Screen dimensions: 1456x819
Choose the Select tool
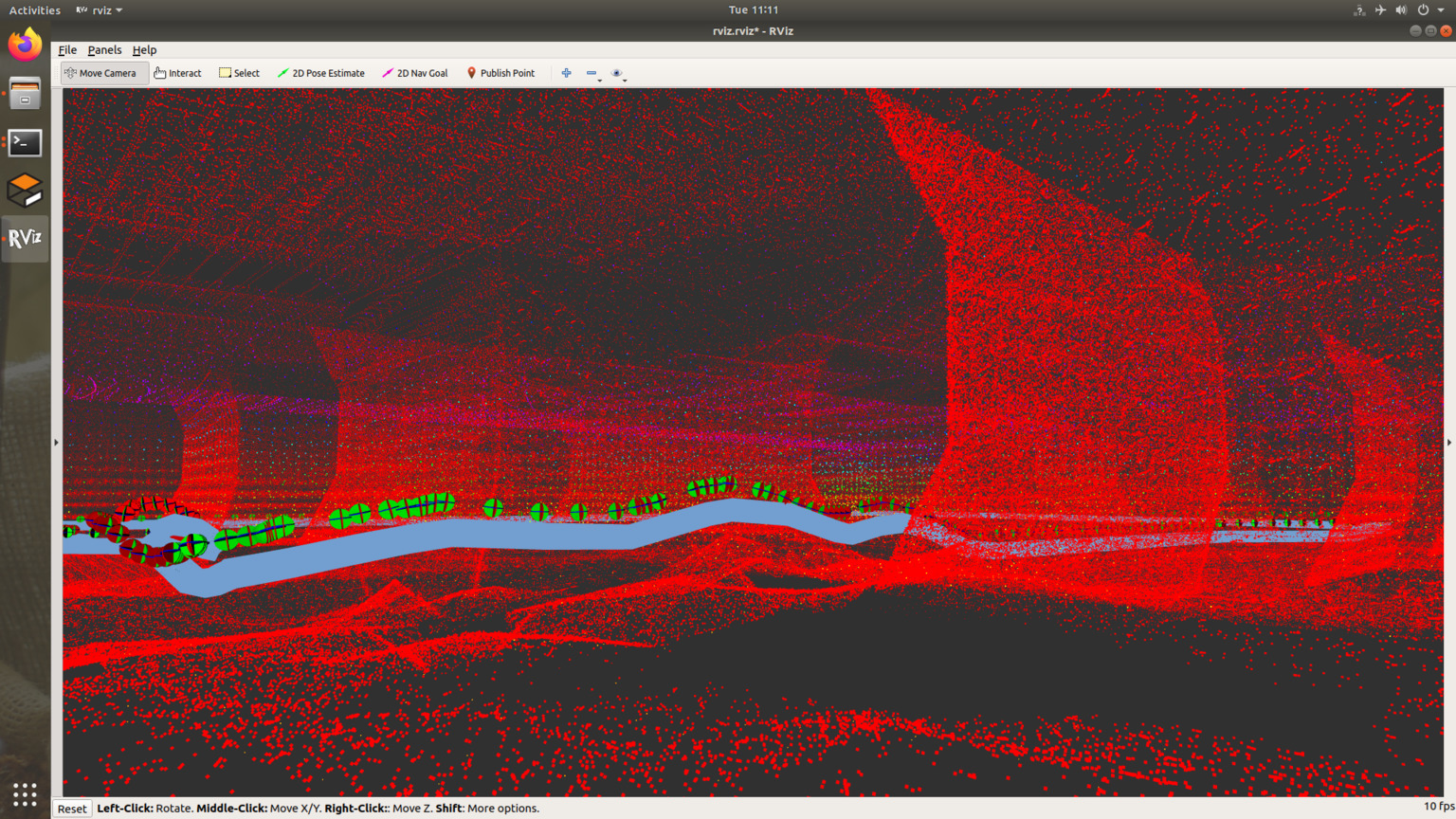click(x=239, y=73)
